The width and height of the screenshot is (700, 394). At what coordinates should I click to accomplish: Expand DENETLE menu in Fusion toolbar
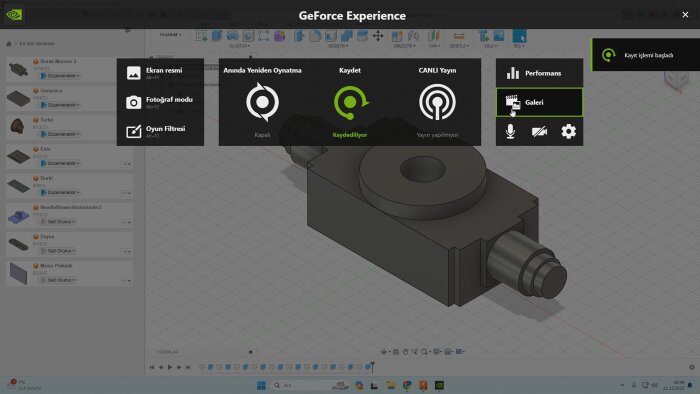(459, 46)
